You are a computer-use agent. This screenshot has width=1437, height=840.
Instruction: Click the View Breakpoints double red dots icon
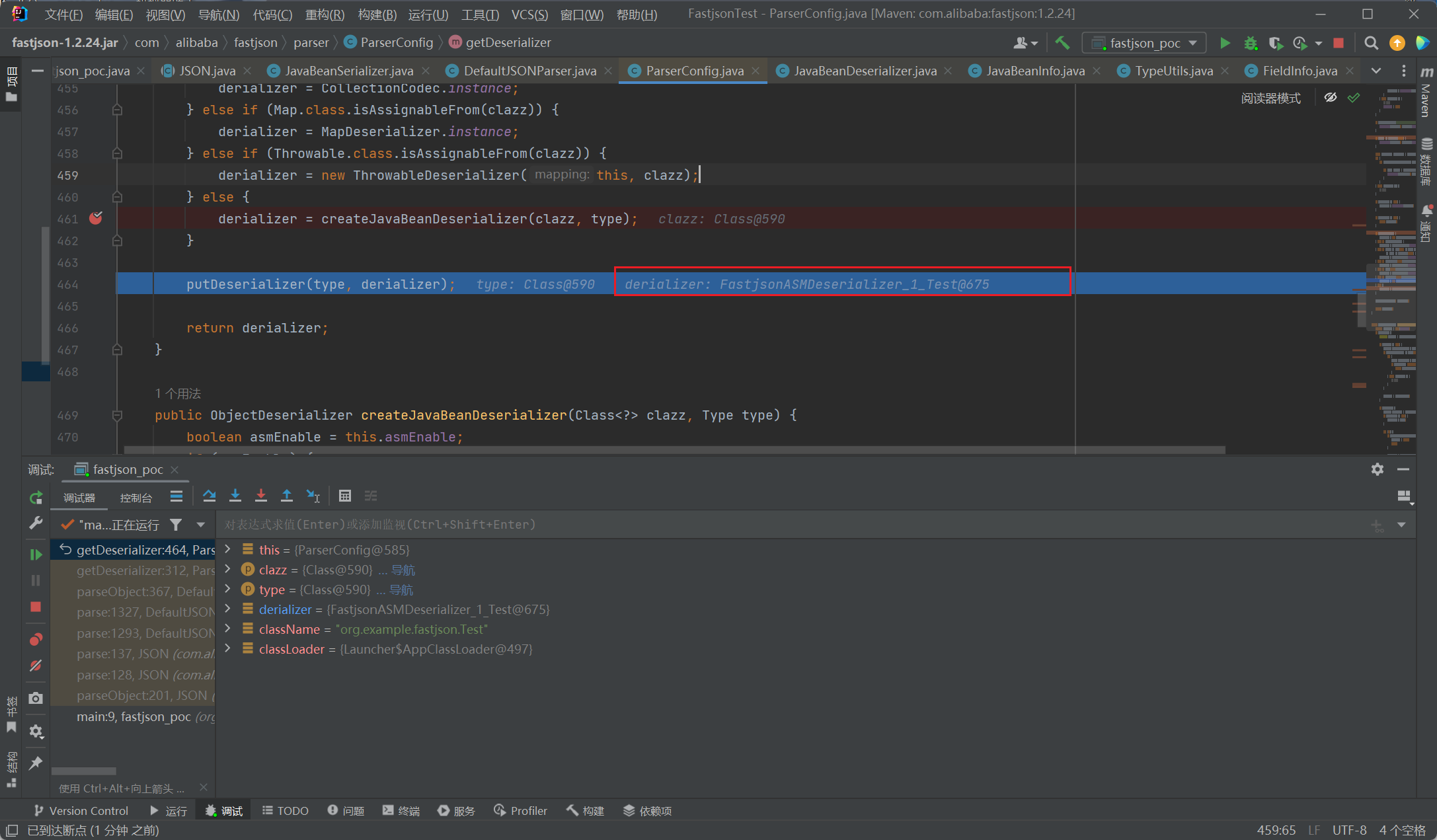36,639
